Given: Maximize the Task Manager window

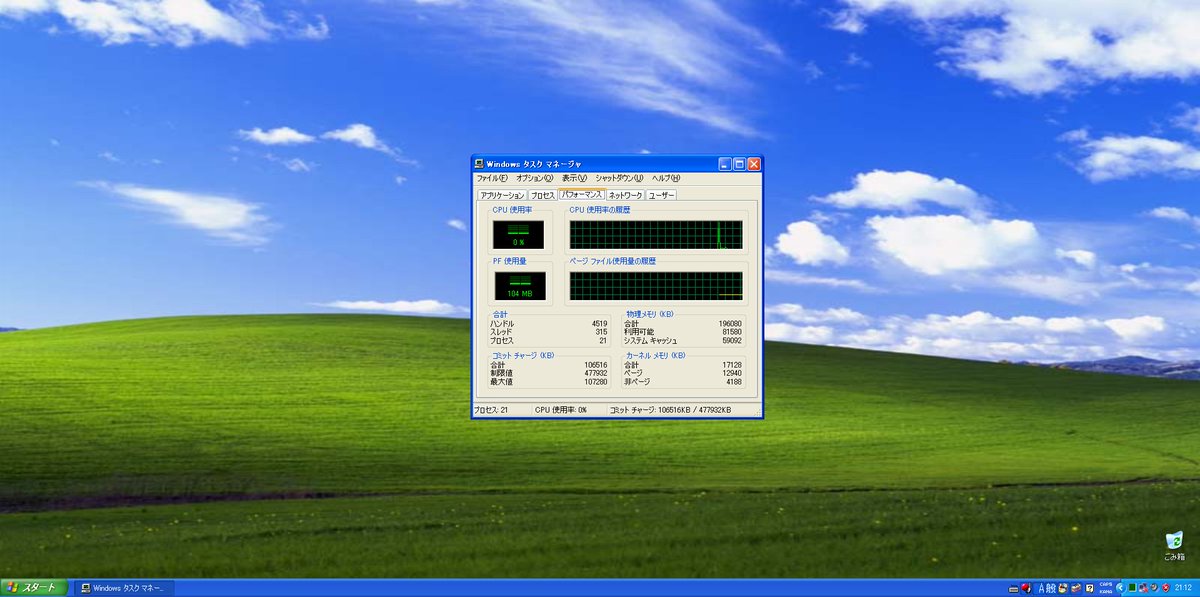Looking at the screenshot, I should point(740,163).
